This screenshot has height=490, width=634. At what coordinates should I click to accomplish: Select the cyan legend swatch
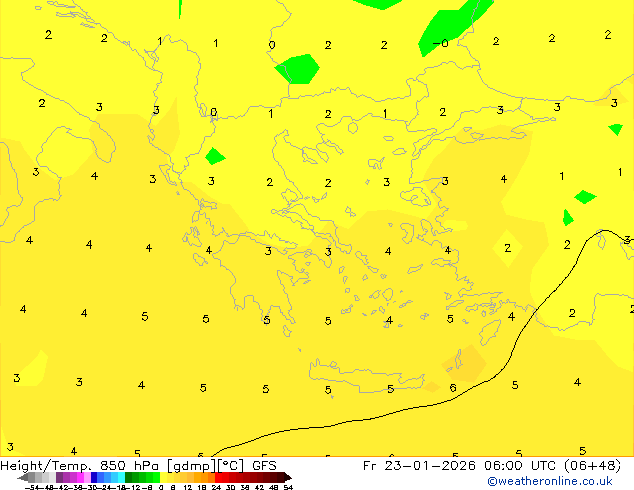(x=121, y=477)
